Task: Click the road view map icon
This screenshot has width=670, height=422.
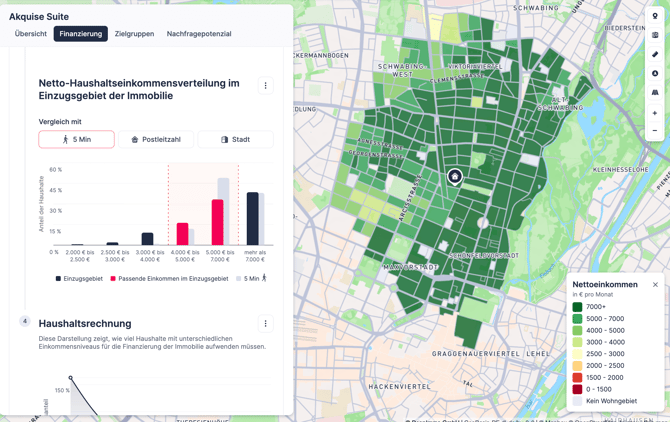Action: click(655, 92)
